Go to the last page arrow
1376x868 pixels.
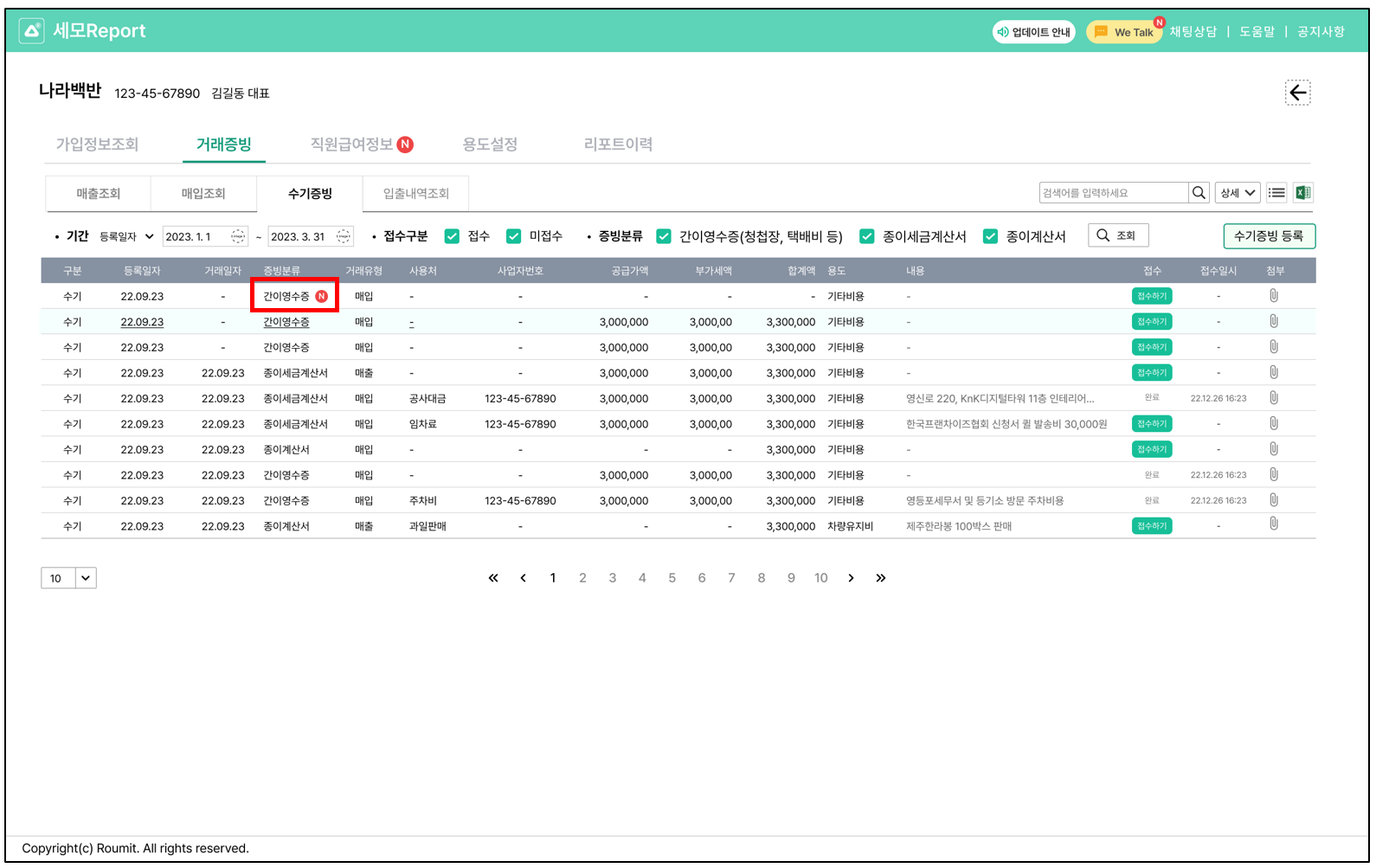pyautogui.click(x=881, y=578)
